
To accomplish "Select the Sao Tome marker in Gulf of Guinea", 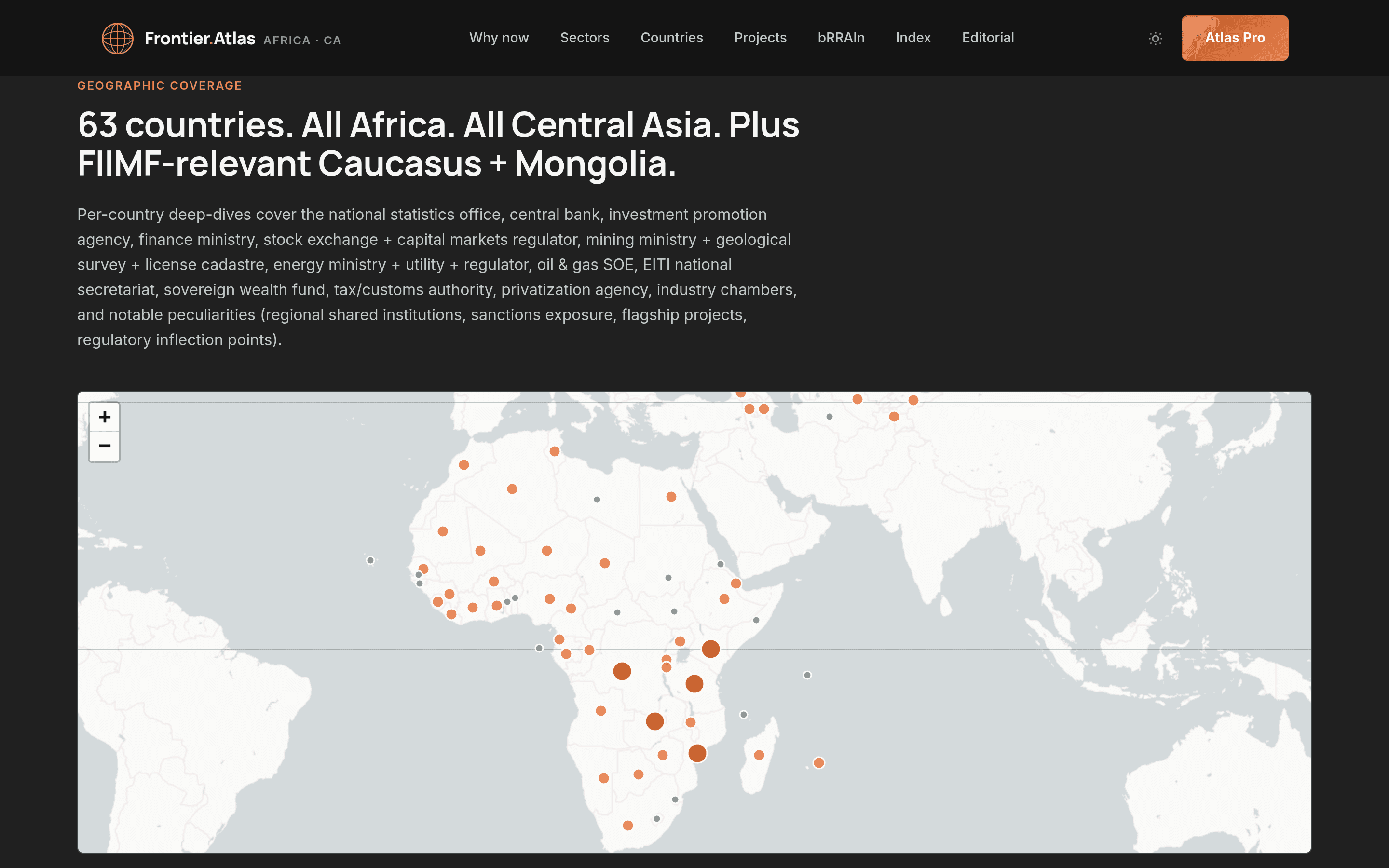I will (539, 648).
